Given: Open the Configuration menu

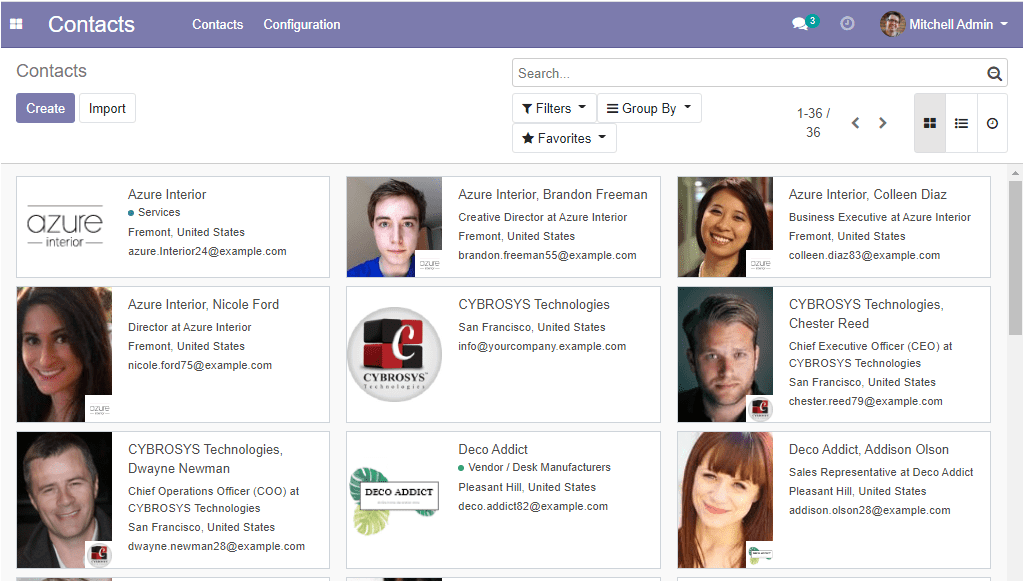Looking at the screenshot, I should 302,24.
